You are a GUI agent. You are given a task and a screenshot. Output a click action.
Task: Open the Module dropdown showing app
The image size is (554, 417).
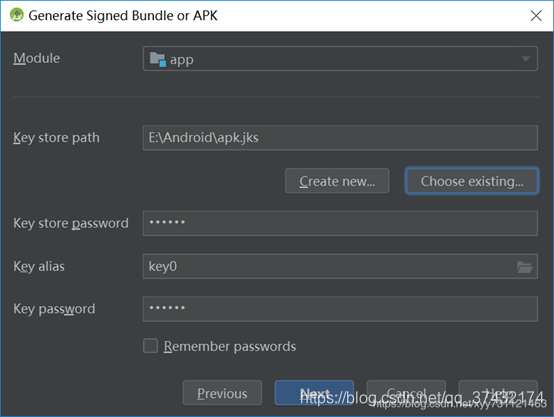coord(340,59)
